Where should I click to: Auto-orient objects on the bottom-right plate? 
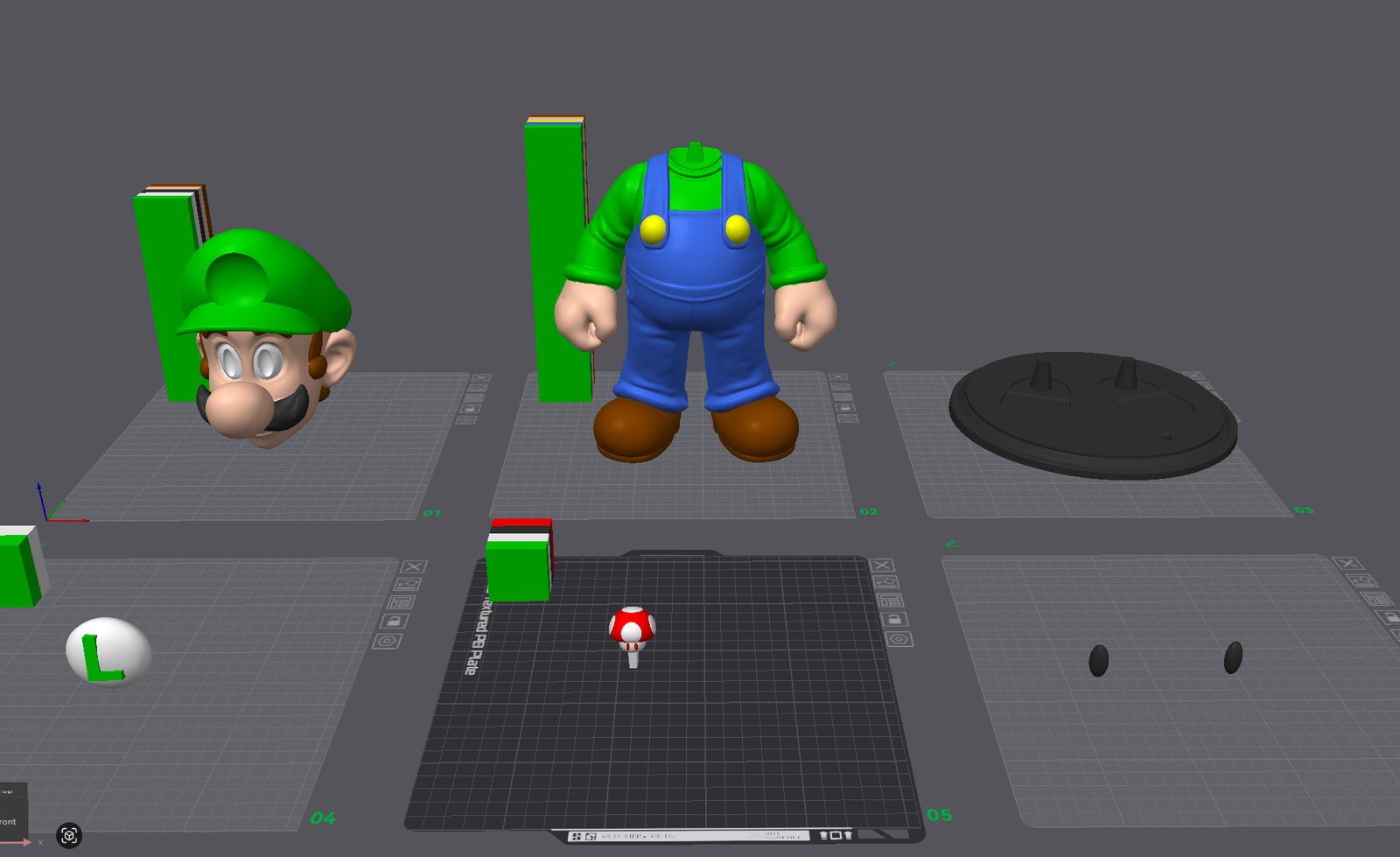click(1362, 580)
